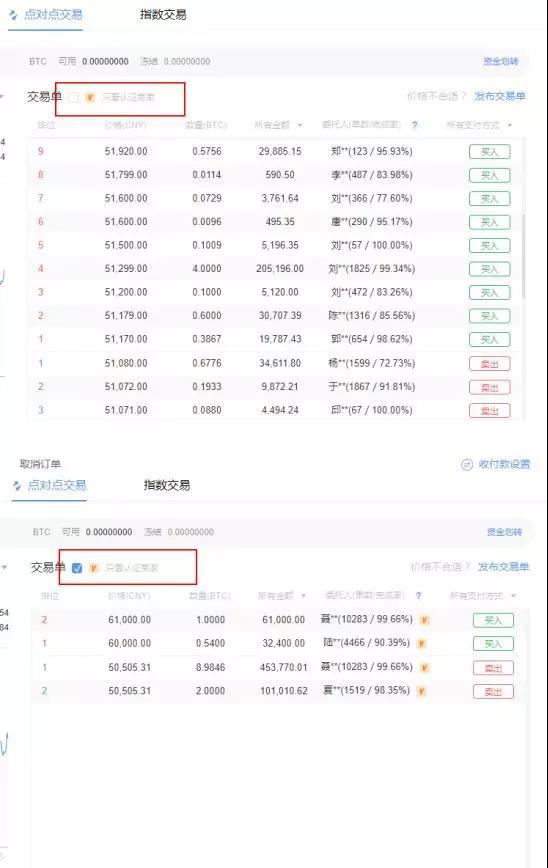Screen dimensions: 548x868
Task: Open 资金划转 link beside the unfiltered list balance
Action: tap(501, 61)
